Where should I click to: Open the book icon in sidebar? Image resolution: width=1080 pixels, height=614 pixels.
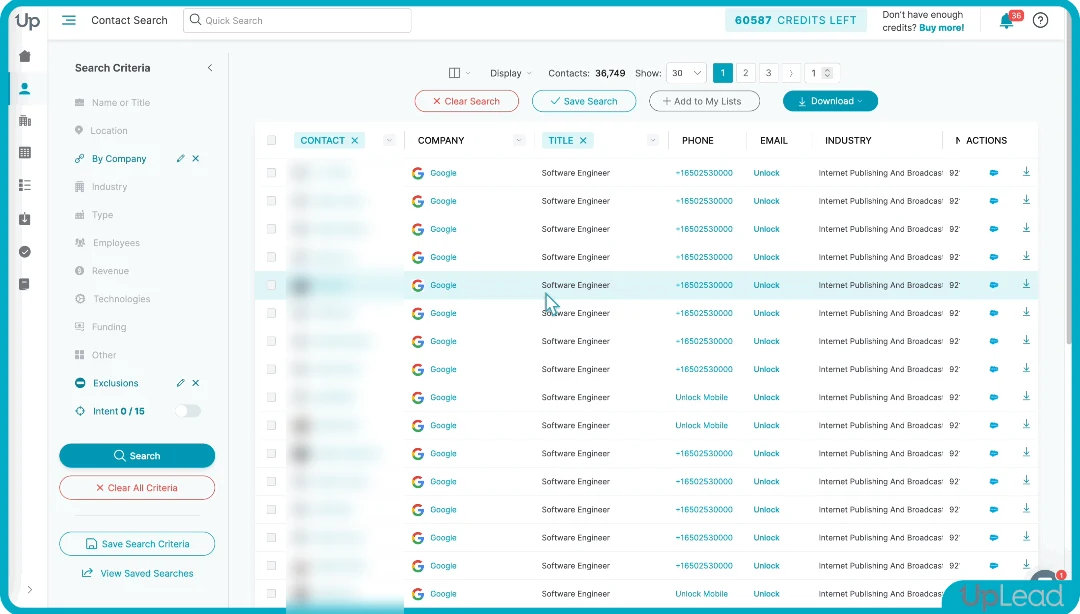(x=25, y=284)
